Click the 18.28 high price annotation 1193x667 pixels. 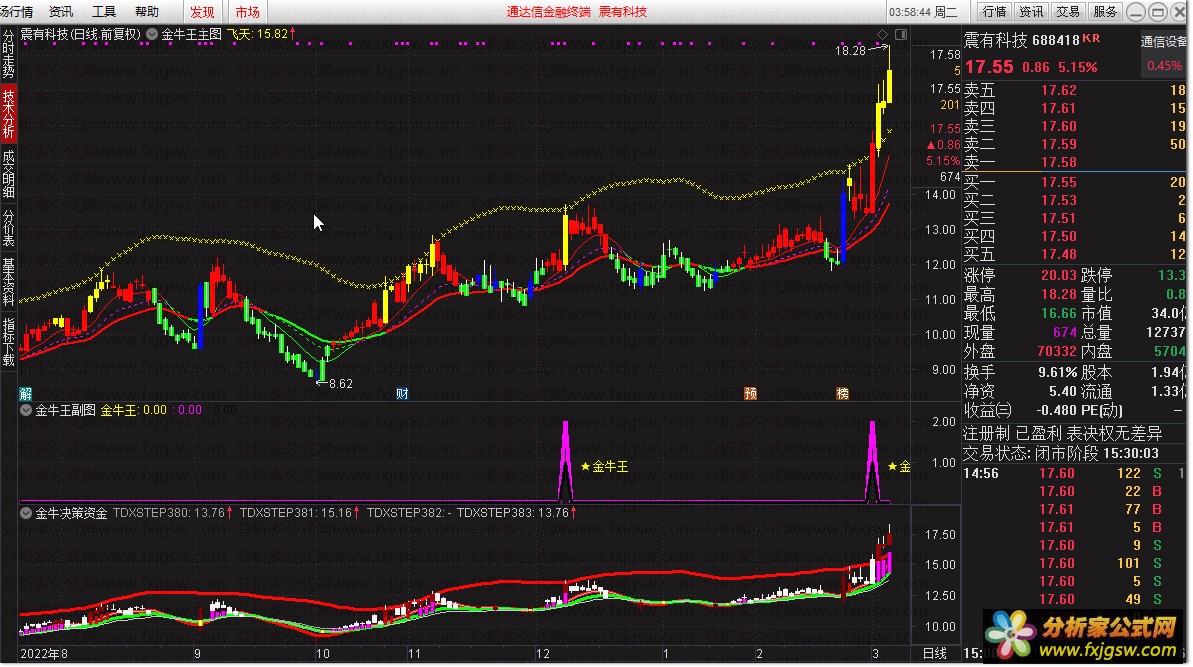851,51
